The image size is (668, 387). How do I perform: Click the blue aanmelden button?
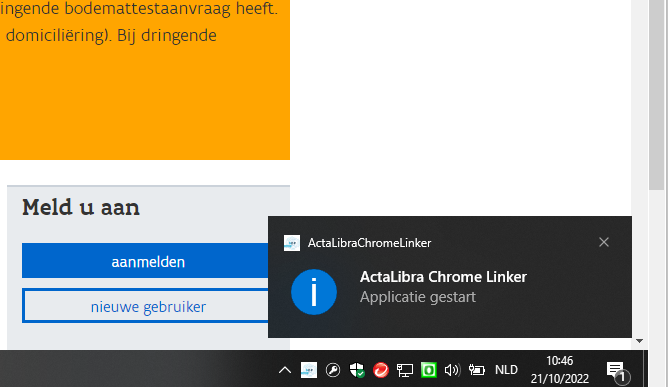coord(145,261)
